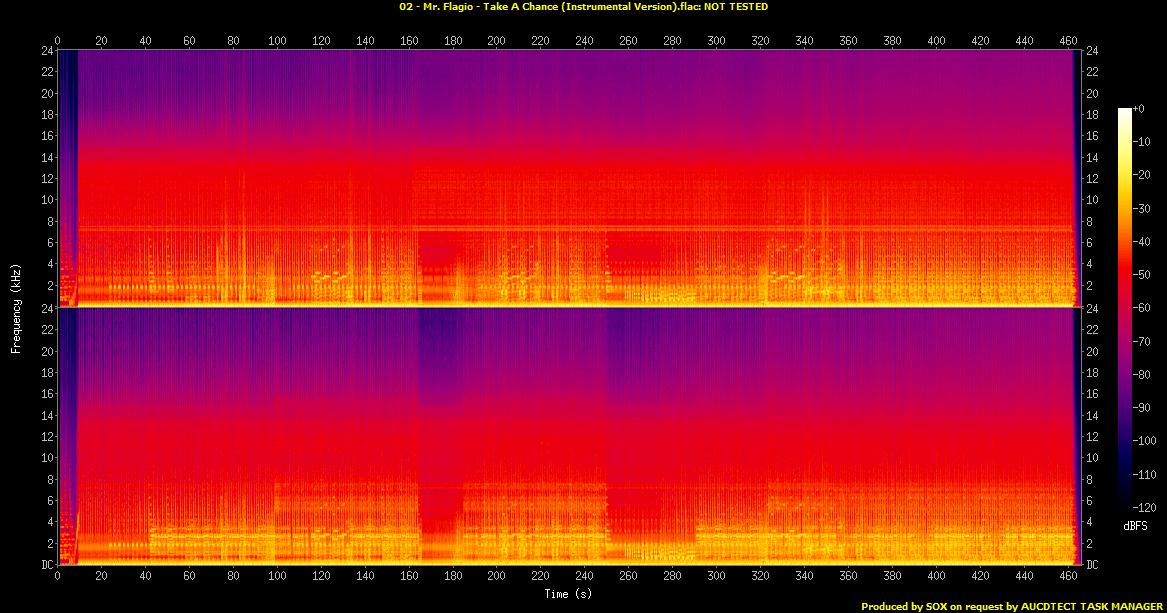Screen dimensions: 1167x613
Task: Click the upper channel spectrogram plot
Action: (569, 178)
